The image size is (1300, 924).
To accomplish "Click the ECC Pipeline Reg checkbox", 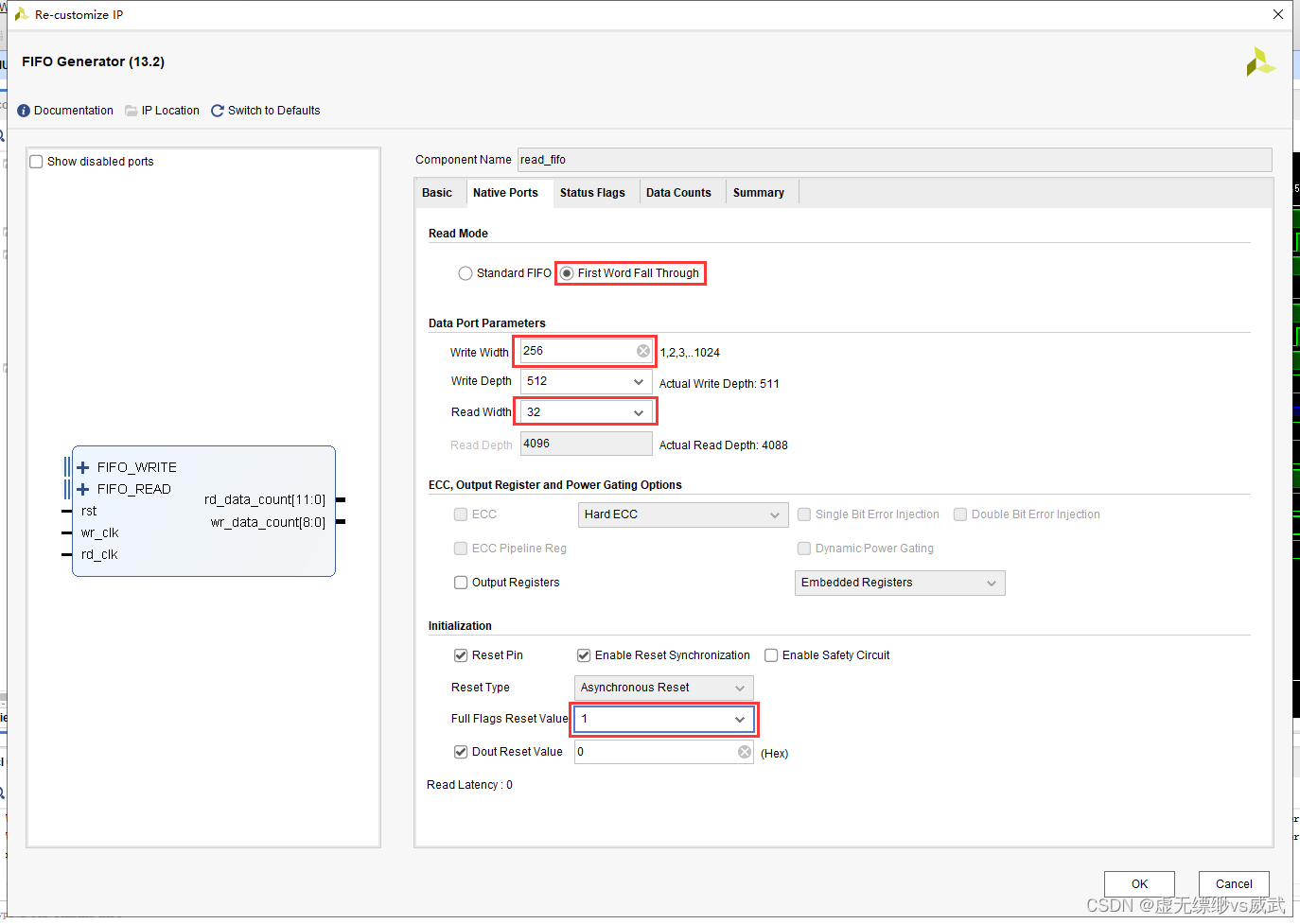I will 461,549.
